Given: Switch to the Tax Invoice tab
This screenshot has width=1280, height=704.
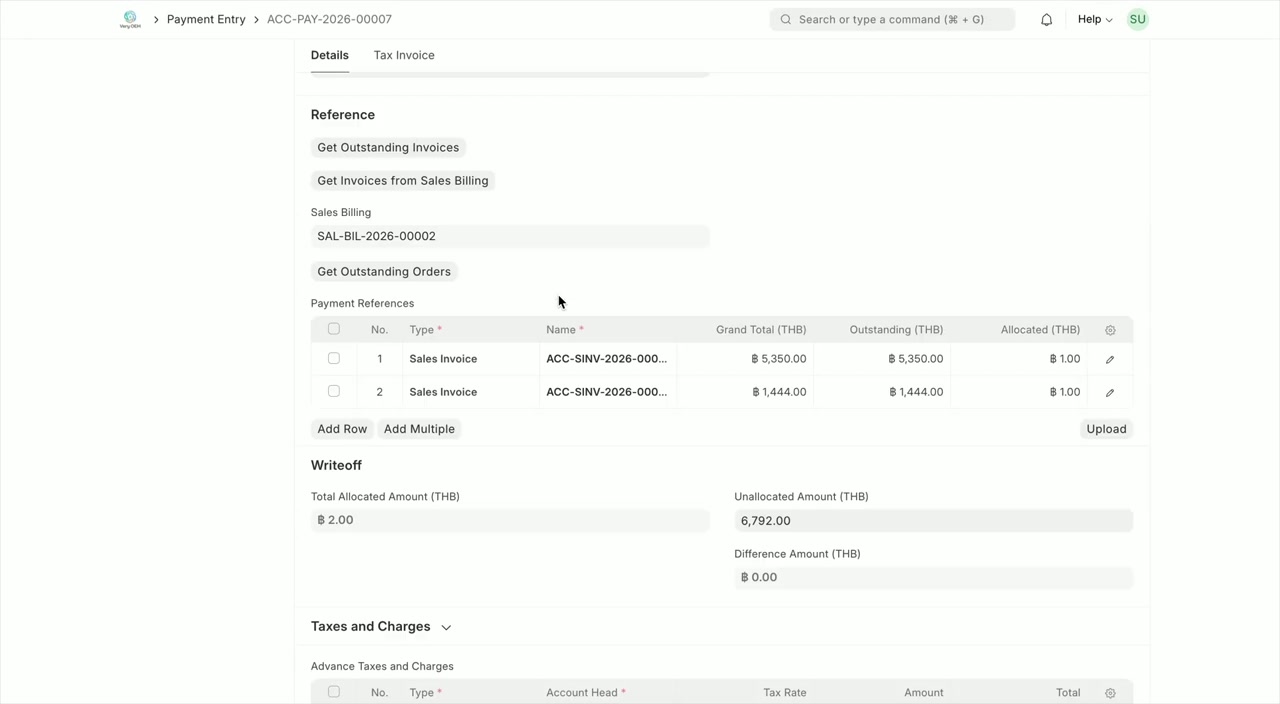Looking at the screenshot, I should click(404, 55).
